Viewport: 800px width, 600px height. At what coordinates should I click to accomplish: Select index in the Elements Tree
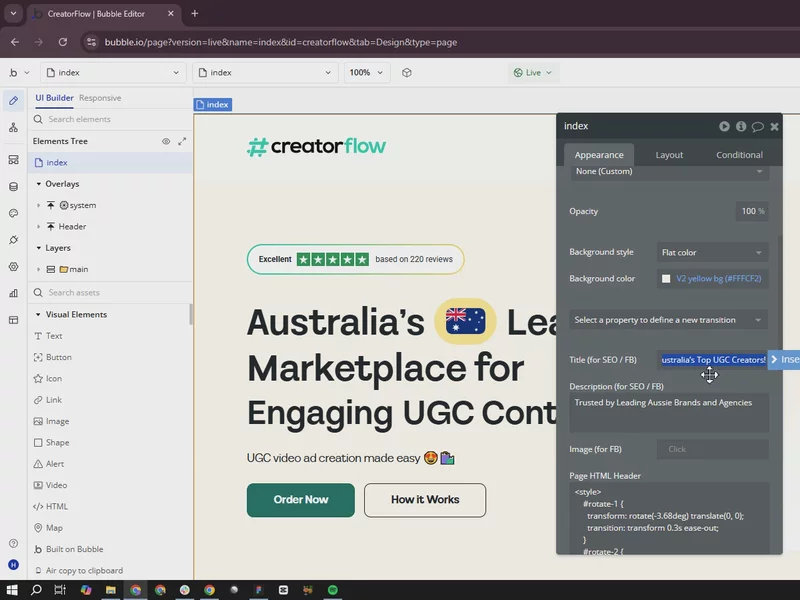(111, 163)
